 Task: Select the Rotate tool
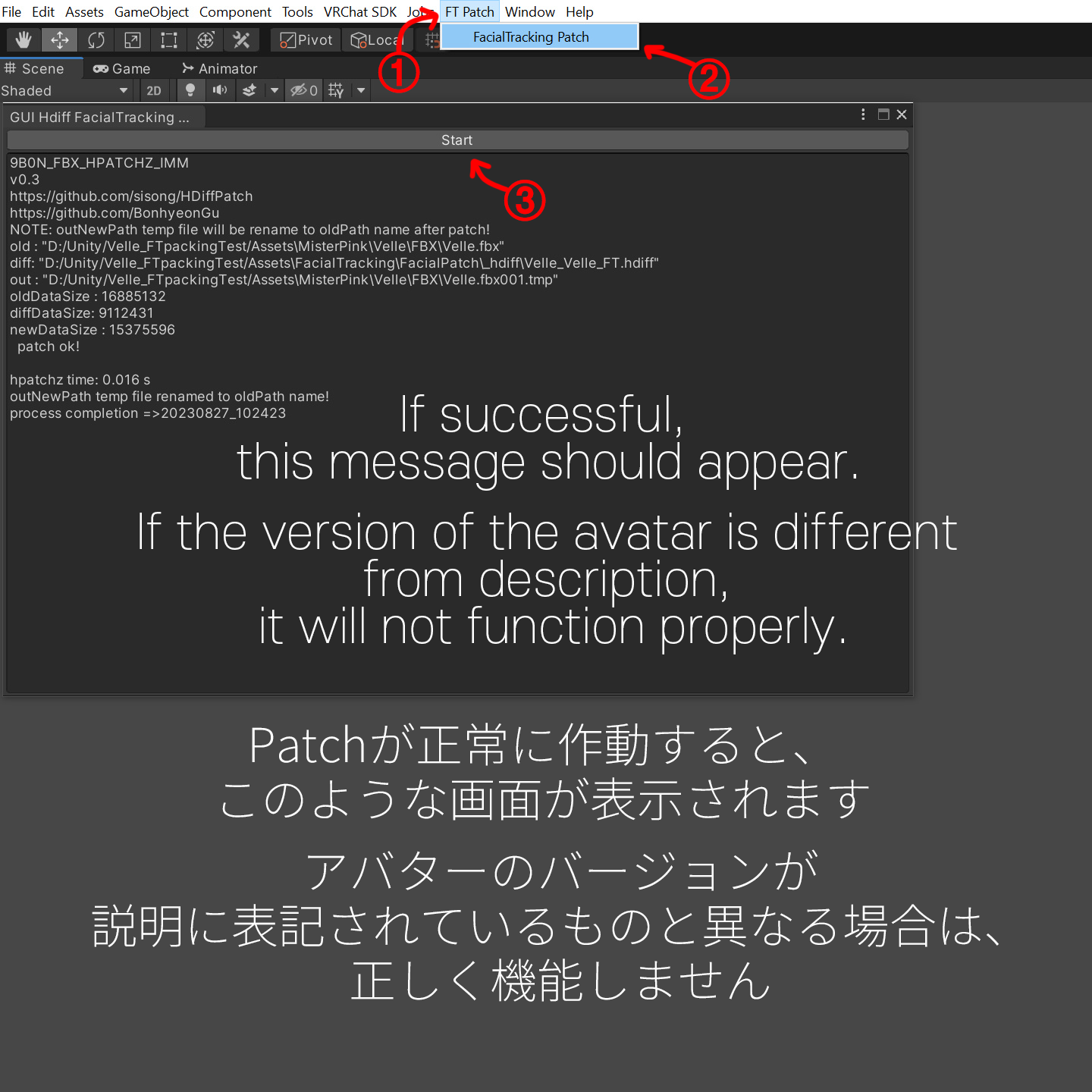coord(96,39)
